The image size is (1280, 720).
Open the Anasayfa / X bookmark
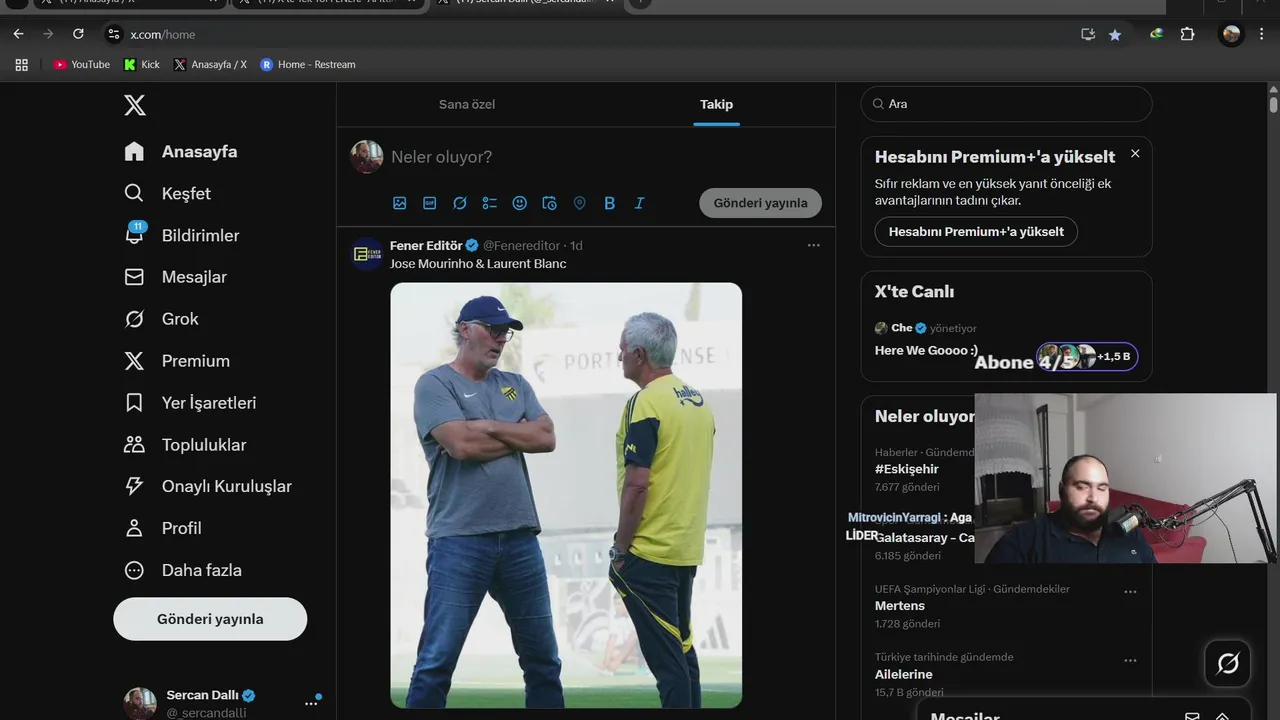pyautogui.click(x=210, y=64)
